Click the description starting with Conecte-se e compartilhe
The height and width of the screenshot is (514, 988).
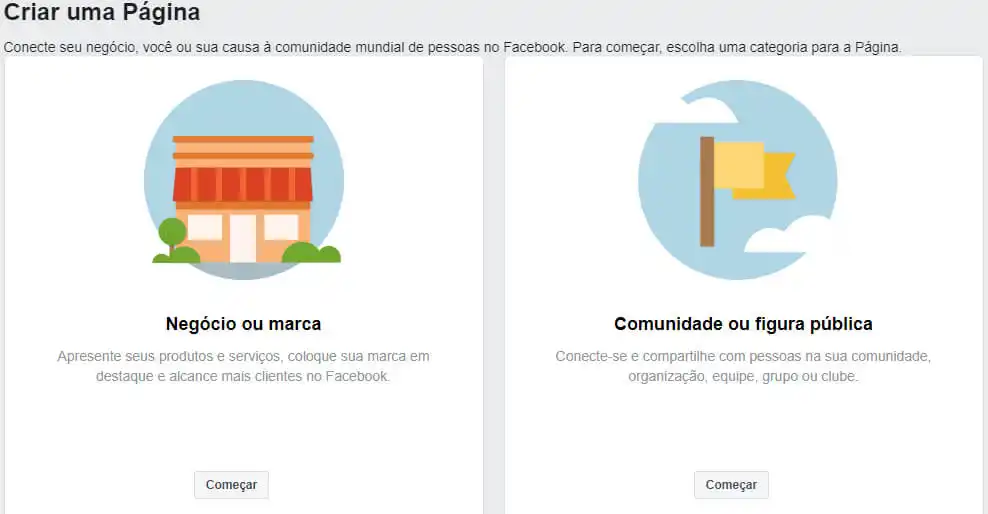tap(743, 366)
